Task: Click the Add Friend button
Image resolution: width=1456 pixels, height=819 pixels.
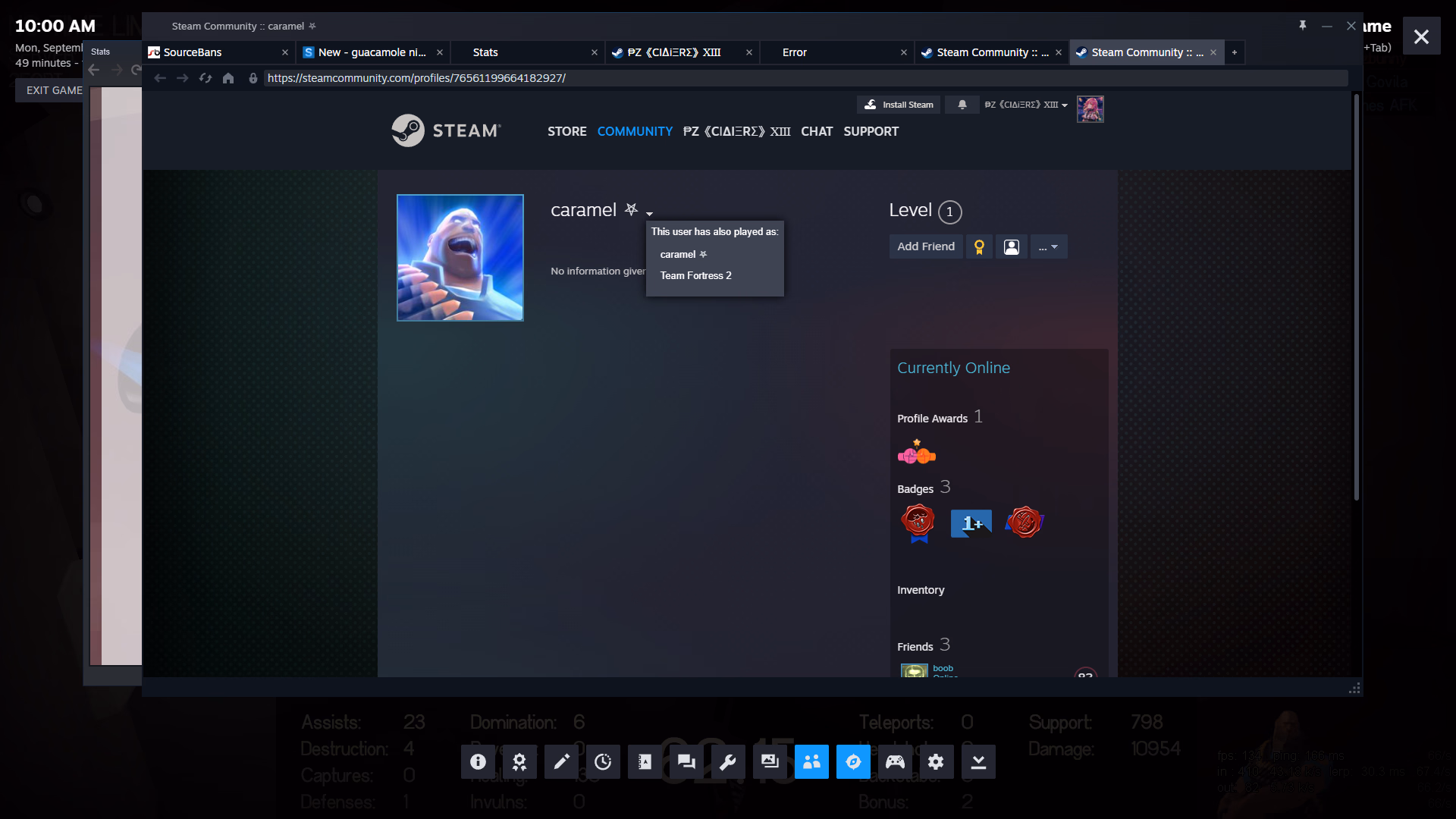Action: click(x=926, y=246)
